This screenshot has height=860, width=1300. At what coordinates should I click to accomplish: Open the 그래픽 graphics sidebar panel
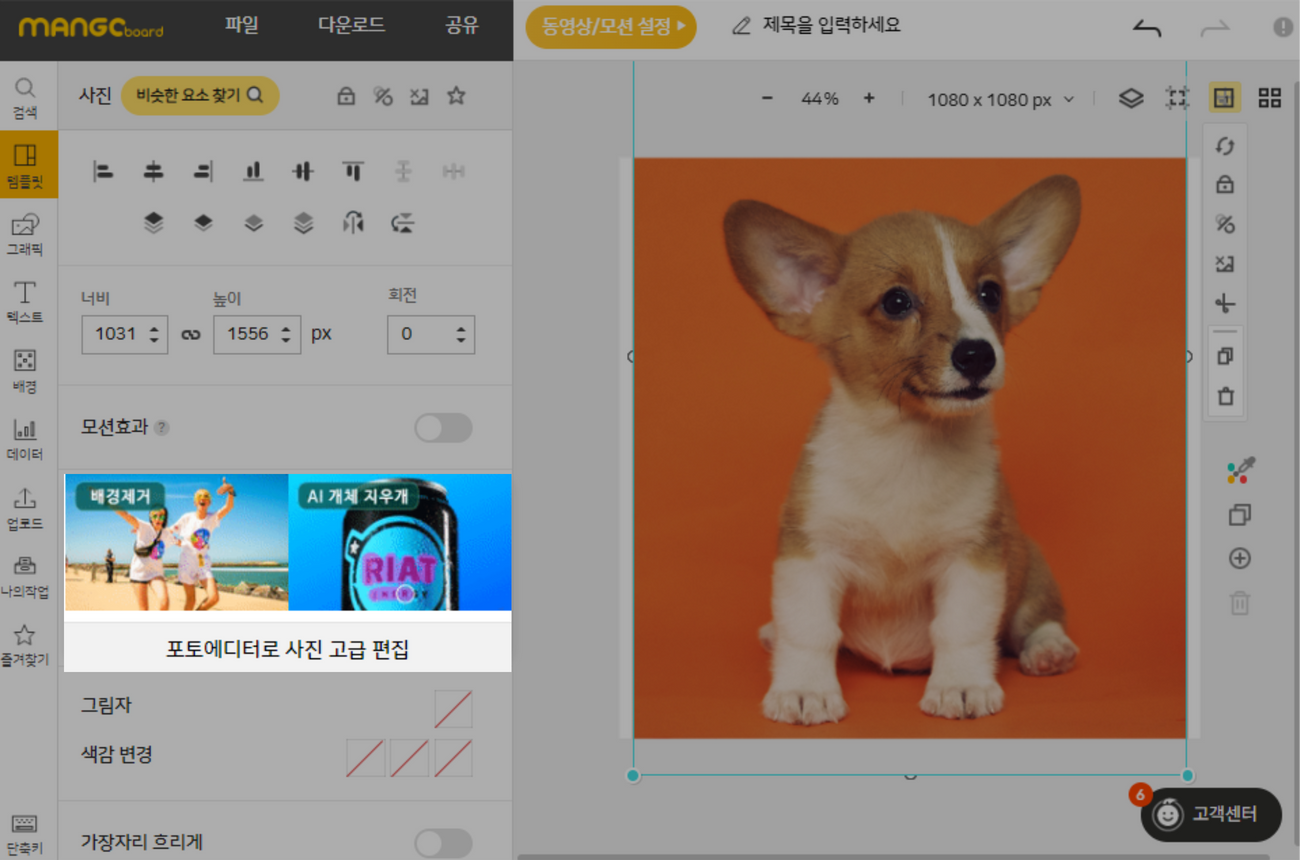[25, 234]
